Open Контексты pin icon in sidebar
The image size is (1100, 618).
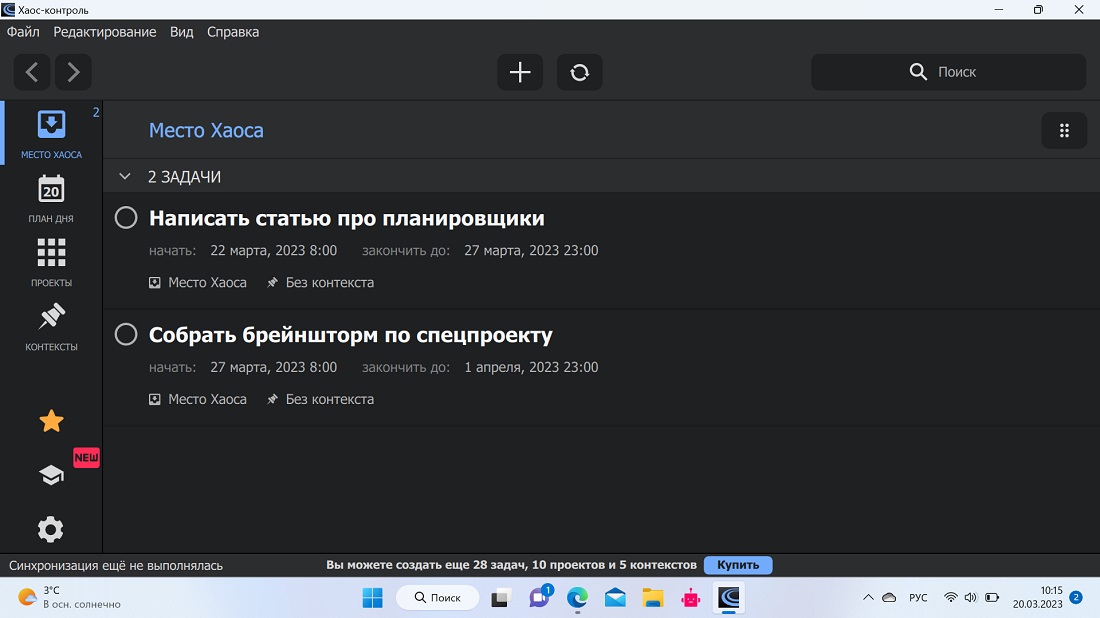coord(51,317)
